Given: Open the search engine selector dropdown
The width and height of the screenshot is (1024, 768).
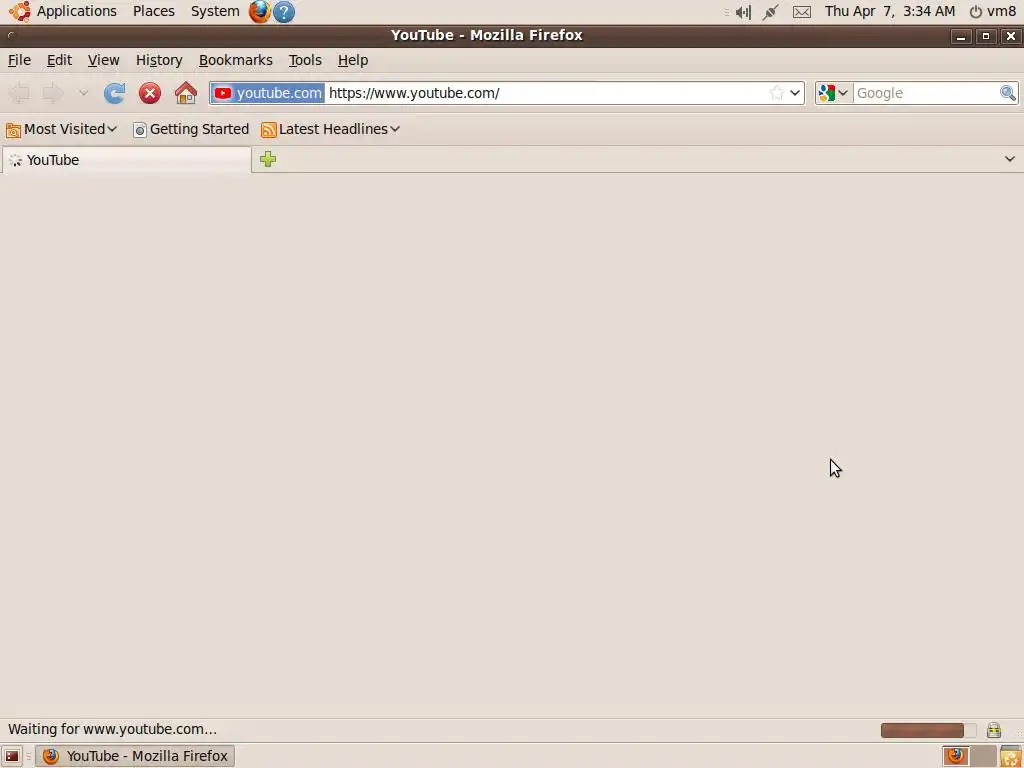Looking at the screenshot, I should pyautogui.click(x=833, y=93).
